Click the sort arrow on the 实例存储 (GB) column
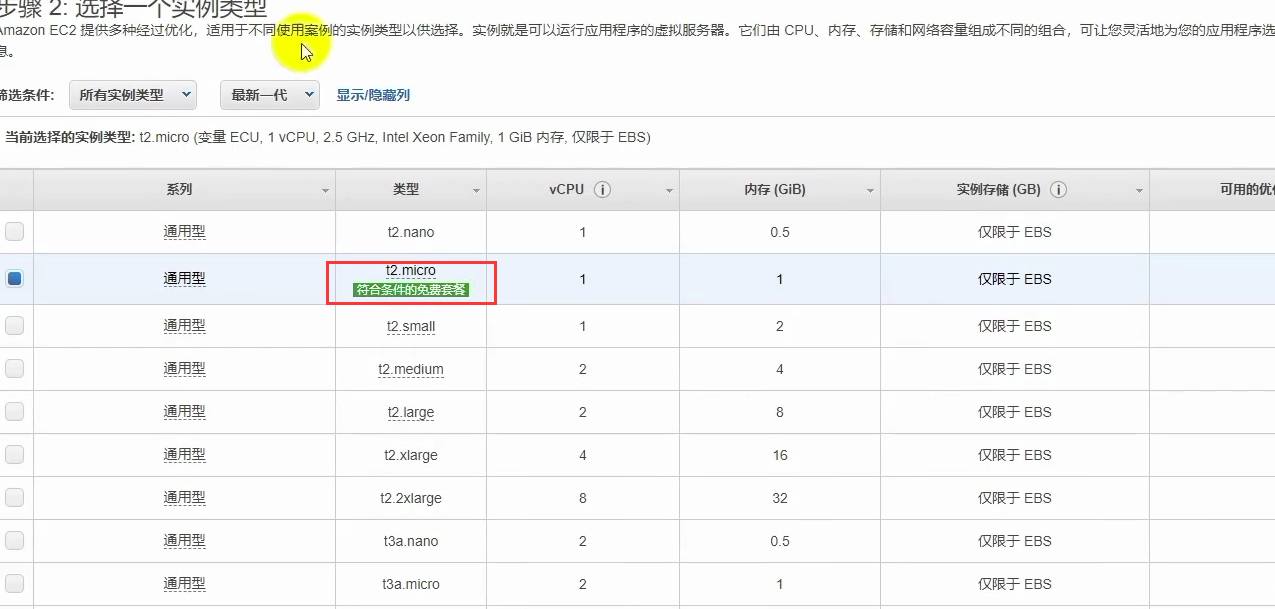Viewport: 1275px width, 609px height. pos(1139,190)
